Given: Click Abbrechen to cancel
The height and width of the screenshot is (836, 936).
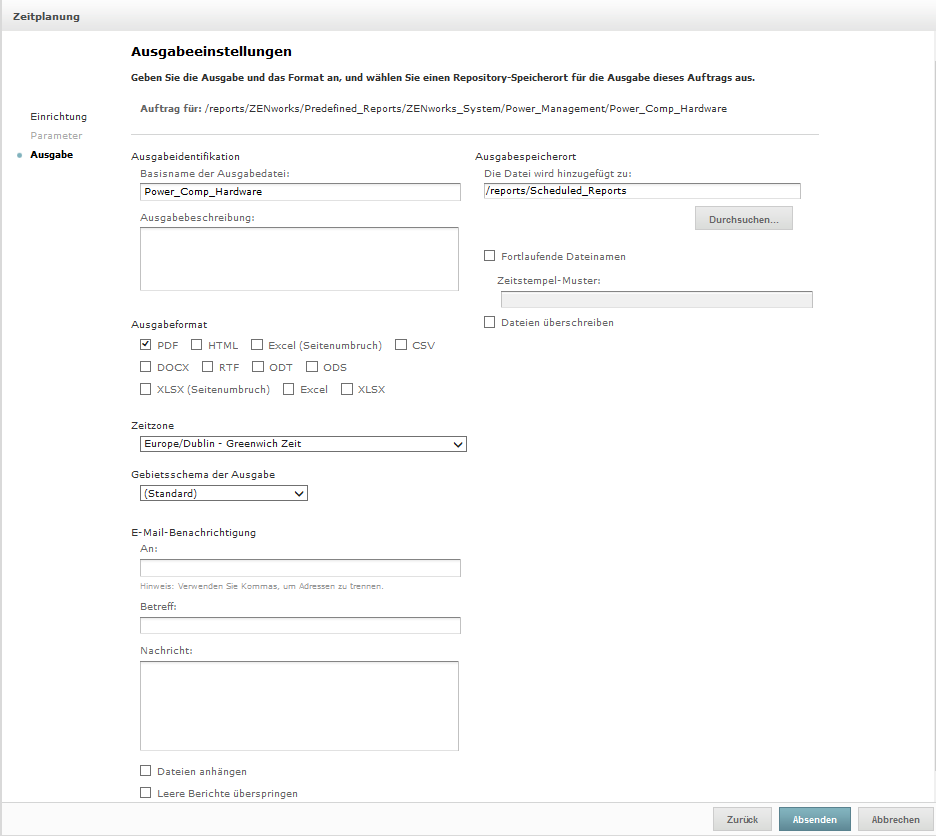Looking at the screenshot, I should (895, 819).
